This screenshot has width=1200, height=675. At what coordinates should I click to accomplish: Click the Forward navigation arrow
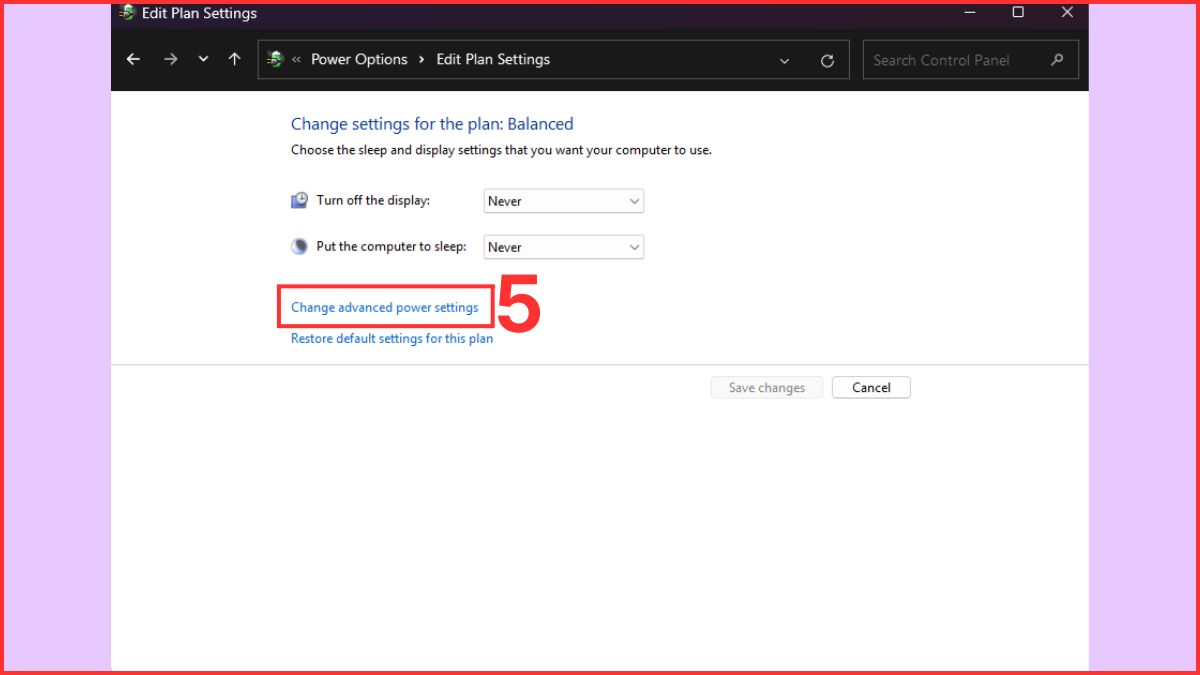[170, 60]
